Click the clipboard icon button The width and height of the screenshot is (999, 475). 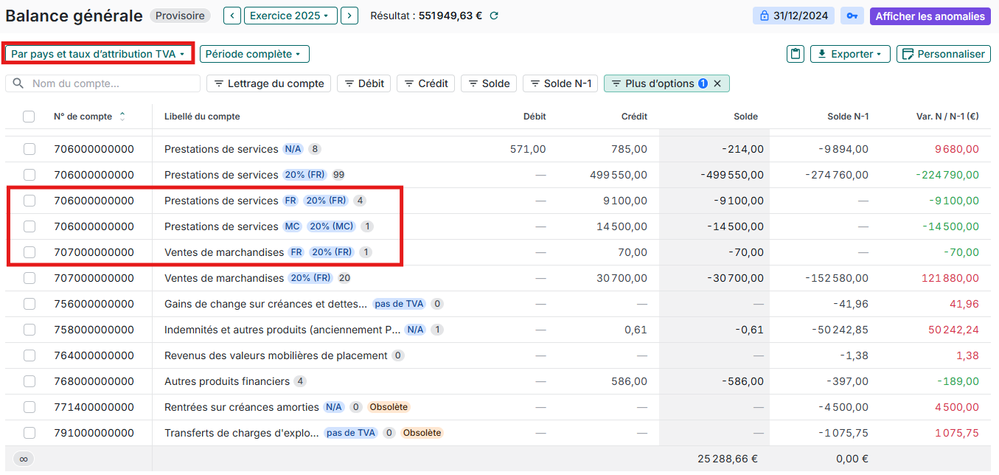[796, 54]
